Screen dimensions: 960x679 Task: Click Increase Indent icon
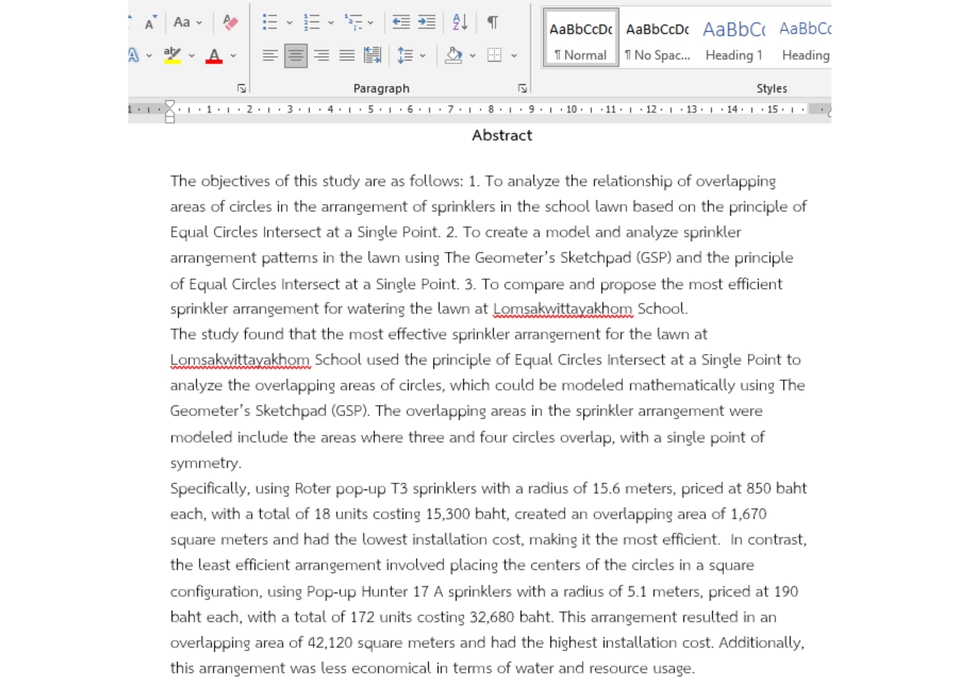point(427,23)
